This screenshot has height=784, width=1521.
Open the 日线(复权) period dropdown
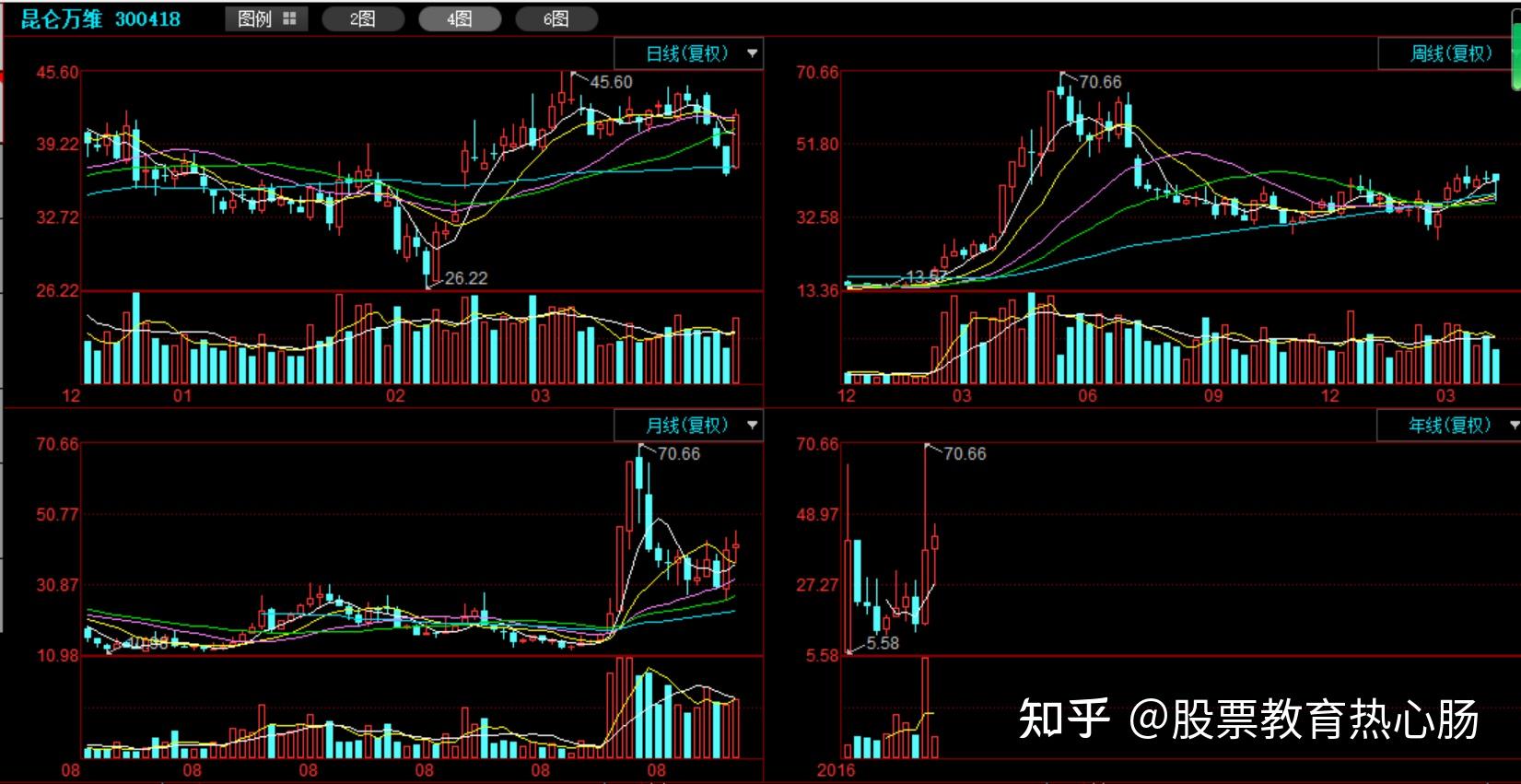coord(688,53)
